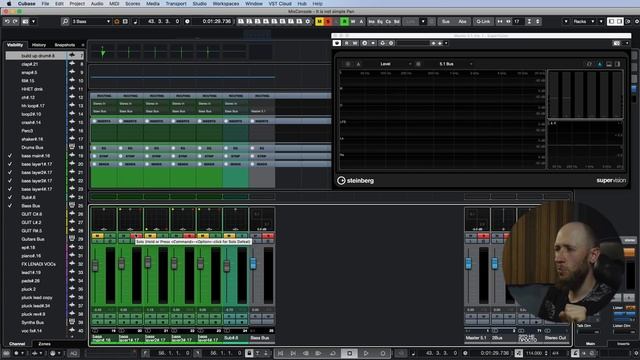Screen dimensions: 640x360
Task: Open the Cubase application menu
Action: coord(27,4)
